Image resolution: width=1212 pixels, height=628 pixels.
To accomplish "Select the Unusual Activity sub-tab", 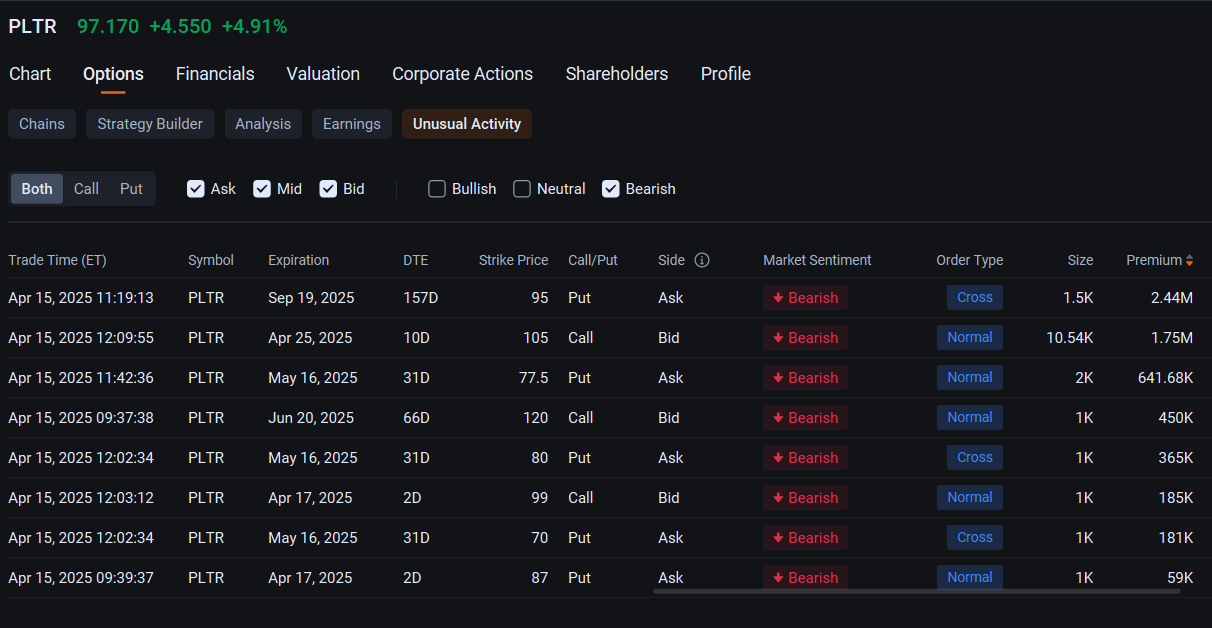I will click(467, 124).
